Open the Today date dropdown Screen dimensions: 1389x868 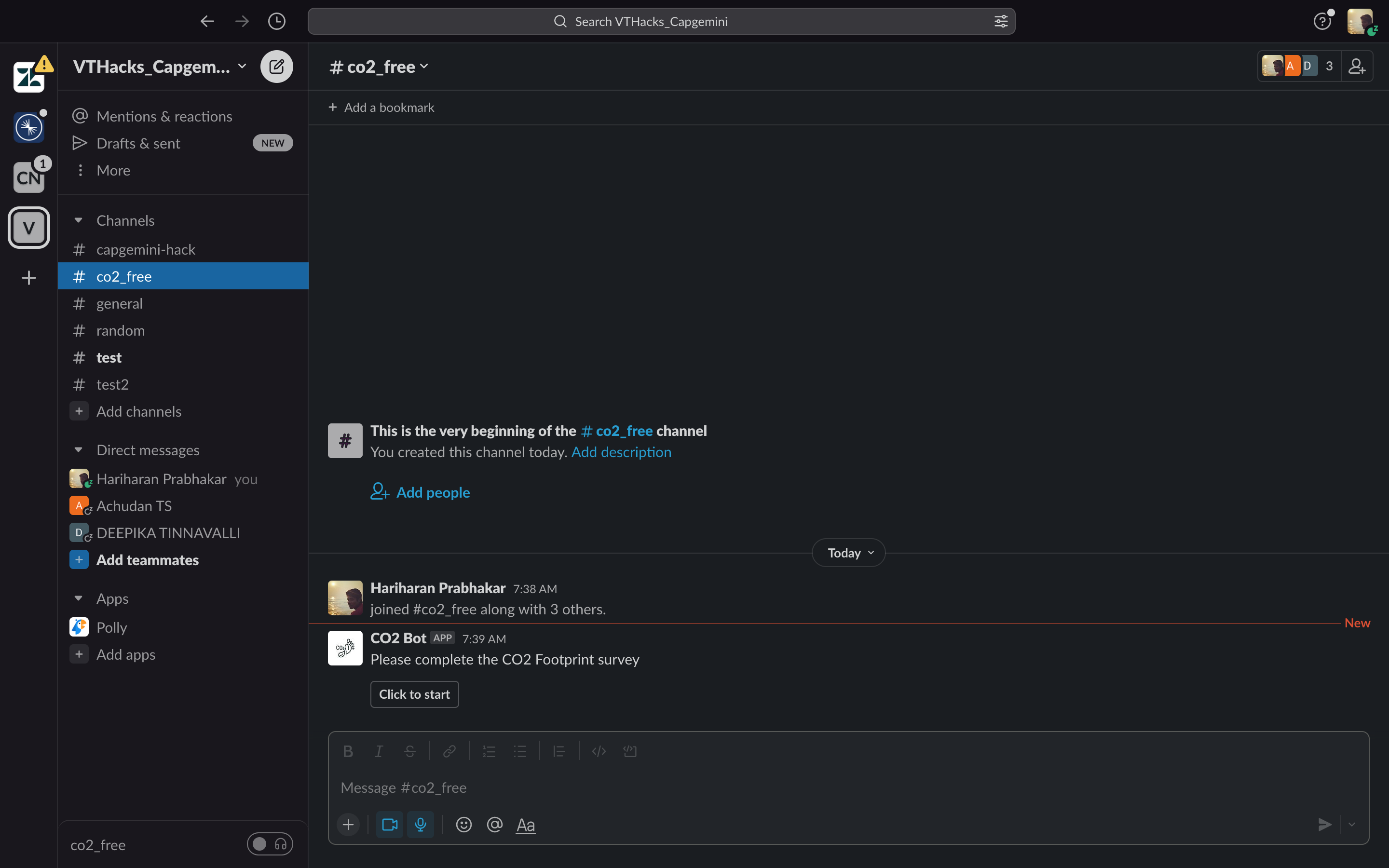(848, 553)
